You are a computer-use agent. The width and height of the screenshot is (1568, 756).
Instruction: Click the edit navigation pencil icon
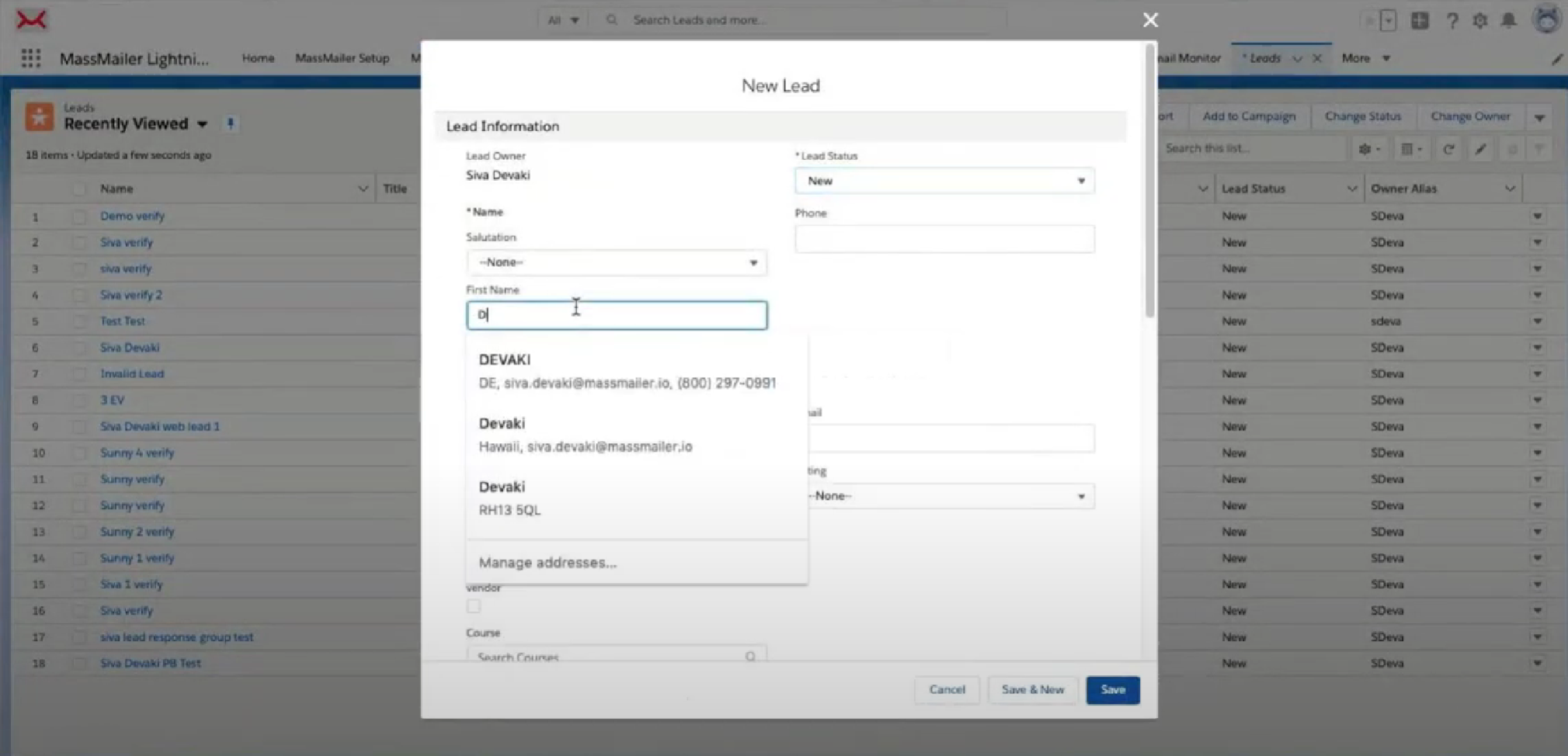(1557, 59)
